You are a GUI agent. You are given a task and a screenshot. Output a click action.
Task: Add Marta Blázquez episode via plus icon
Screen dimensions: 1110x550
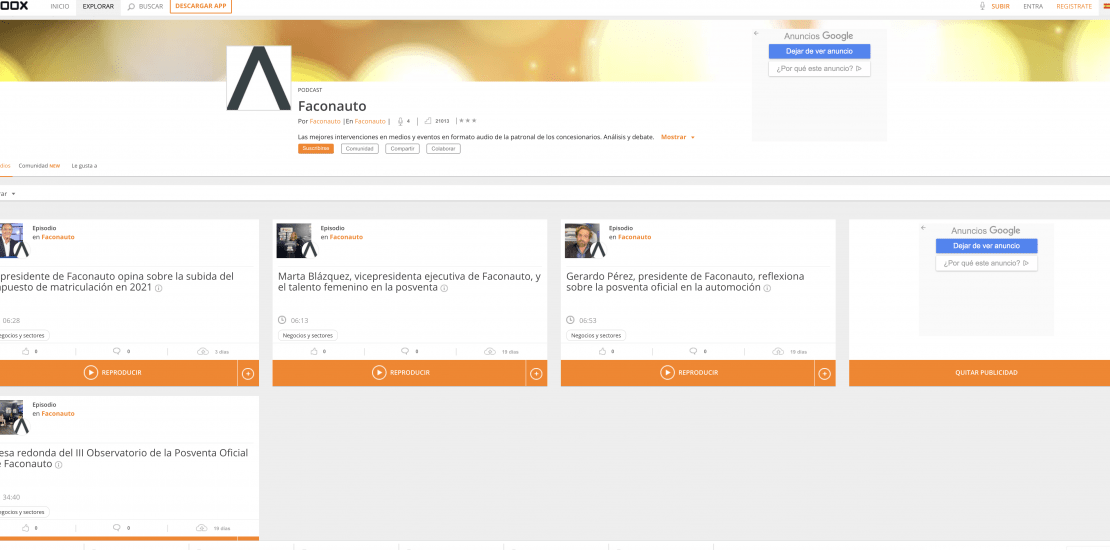[536, 374]
